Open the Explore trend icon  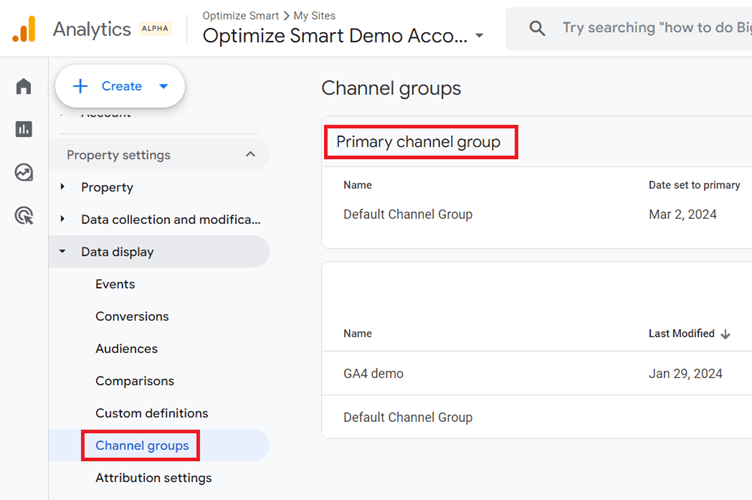click(24, 172)
